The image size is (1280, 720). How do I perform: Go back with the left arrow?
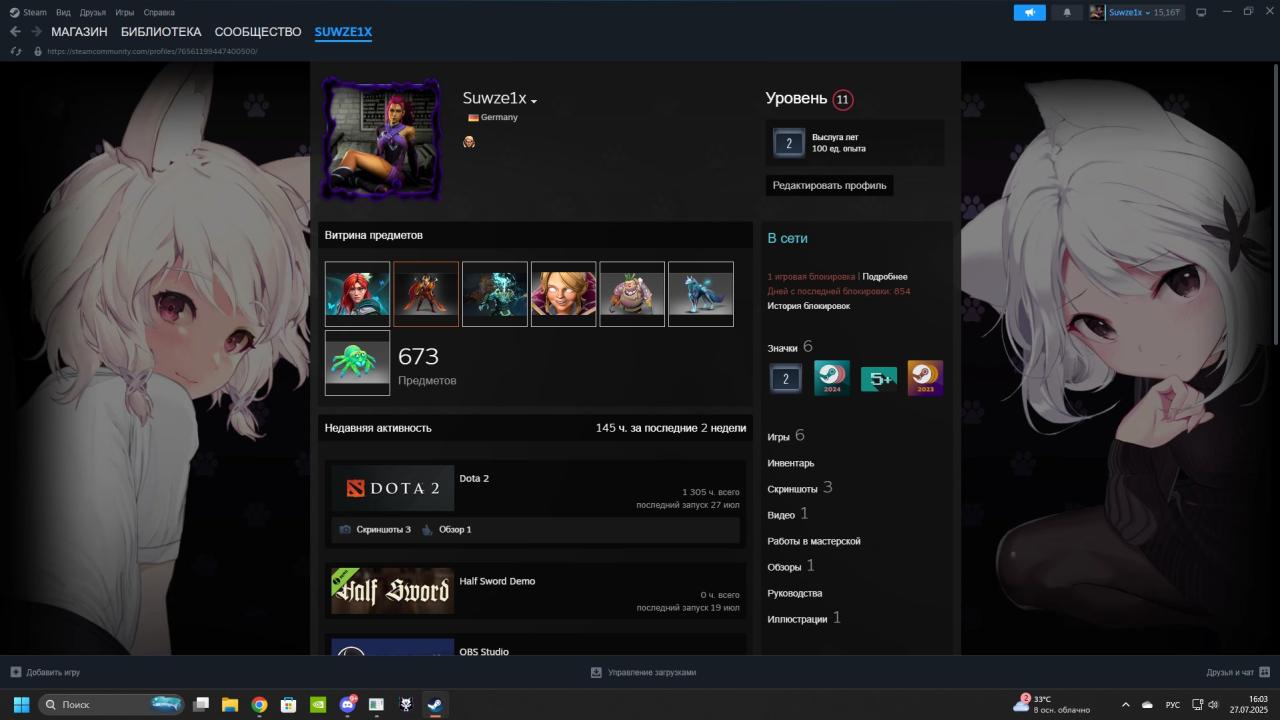pyautogui.click(x=15, y=32)
